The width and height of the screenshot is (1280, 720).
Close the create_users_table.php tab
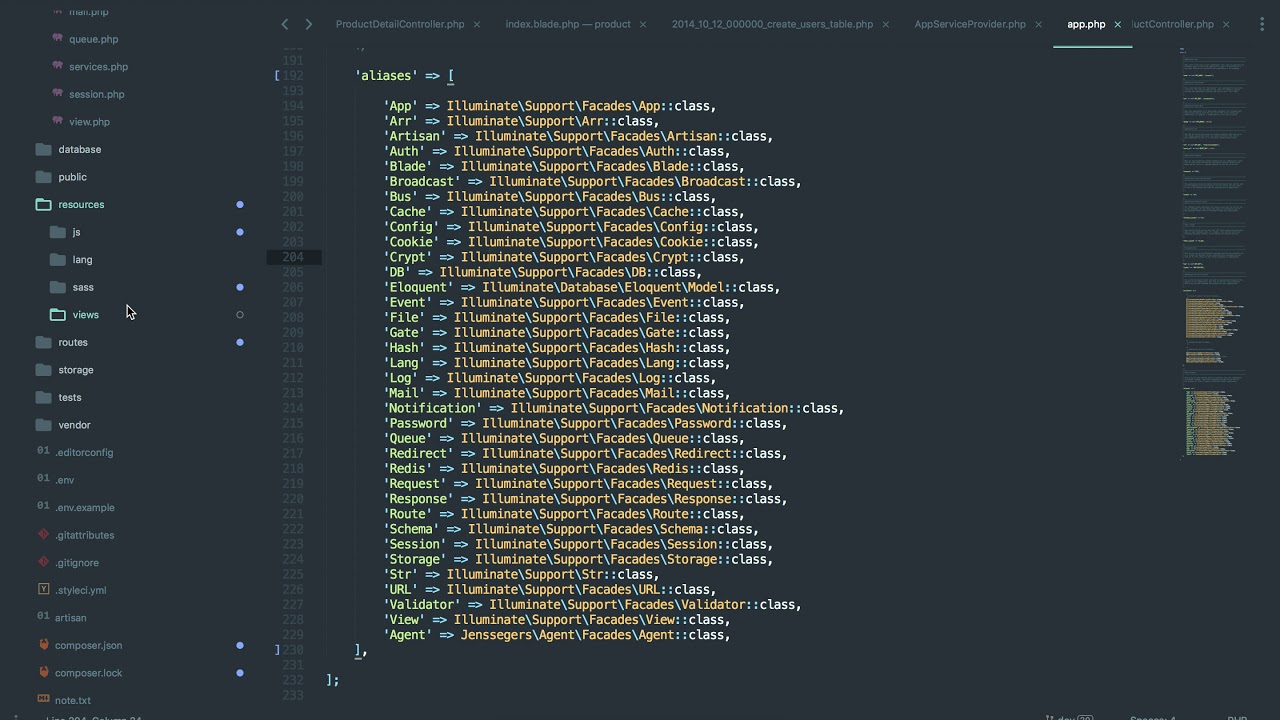point(886,25)
